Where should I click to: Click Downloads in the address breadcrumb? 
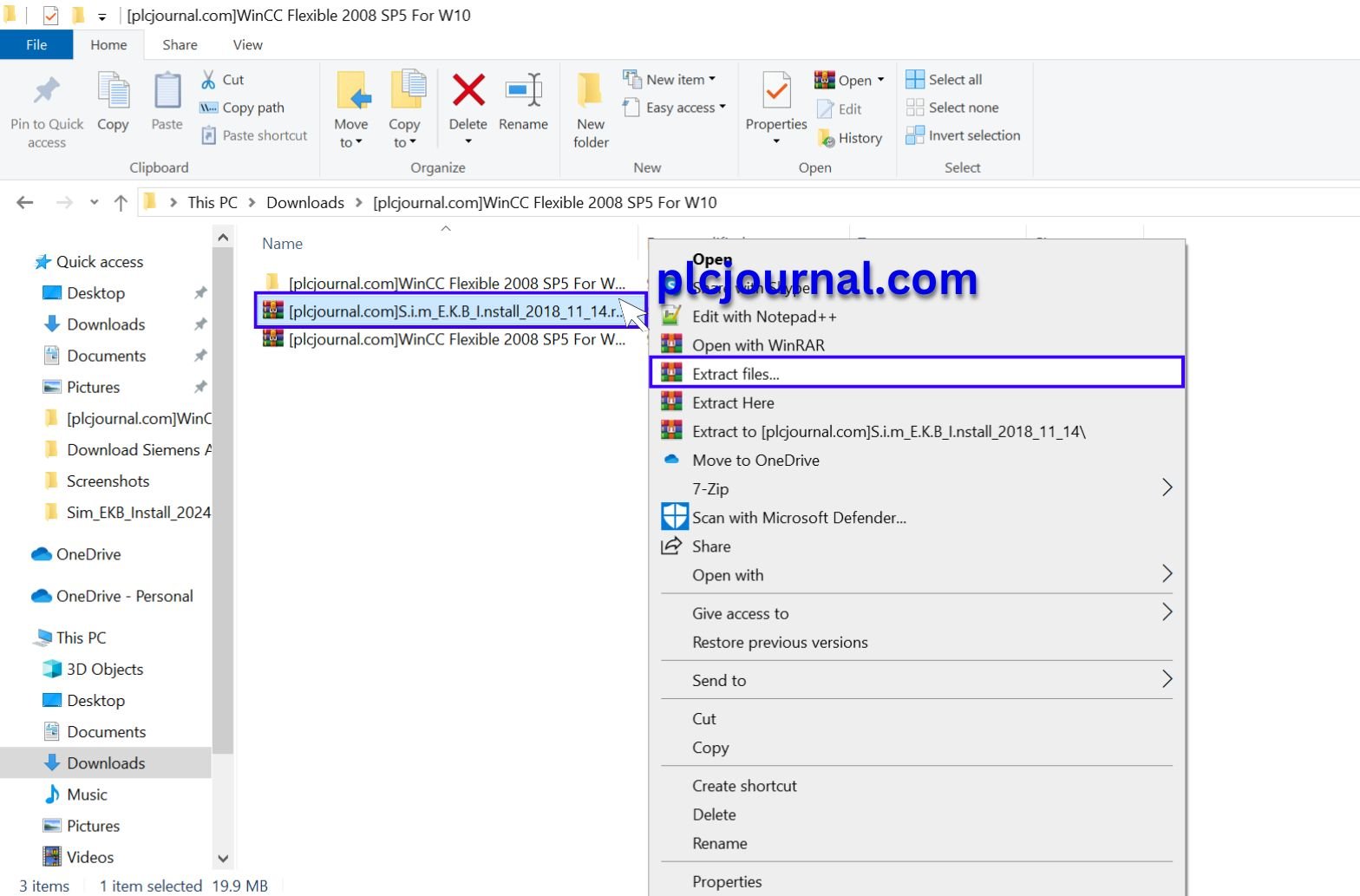point(305,202)
